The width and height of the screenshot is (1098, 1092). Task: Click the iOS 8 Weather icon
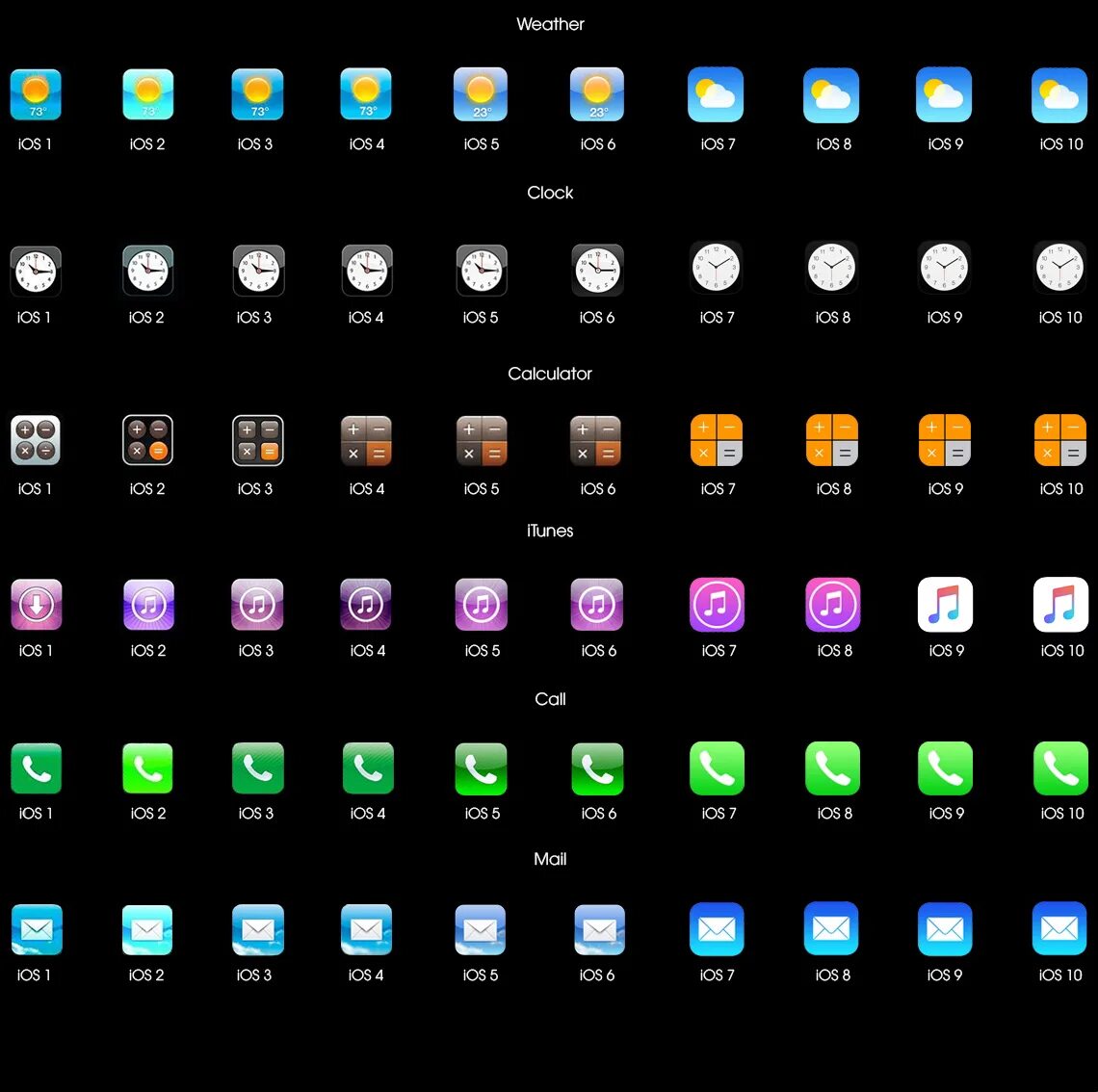coord(831,94)
